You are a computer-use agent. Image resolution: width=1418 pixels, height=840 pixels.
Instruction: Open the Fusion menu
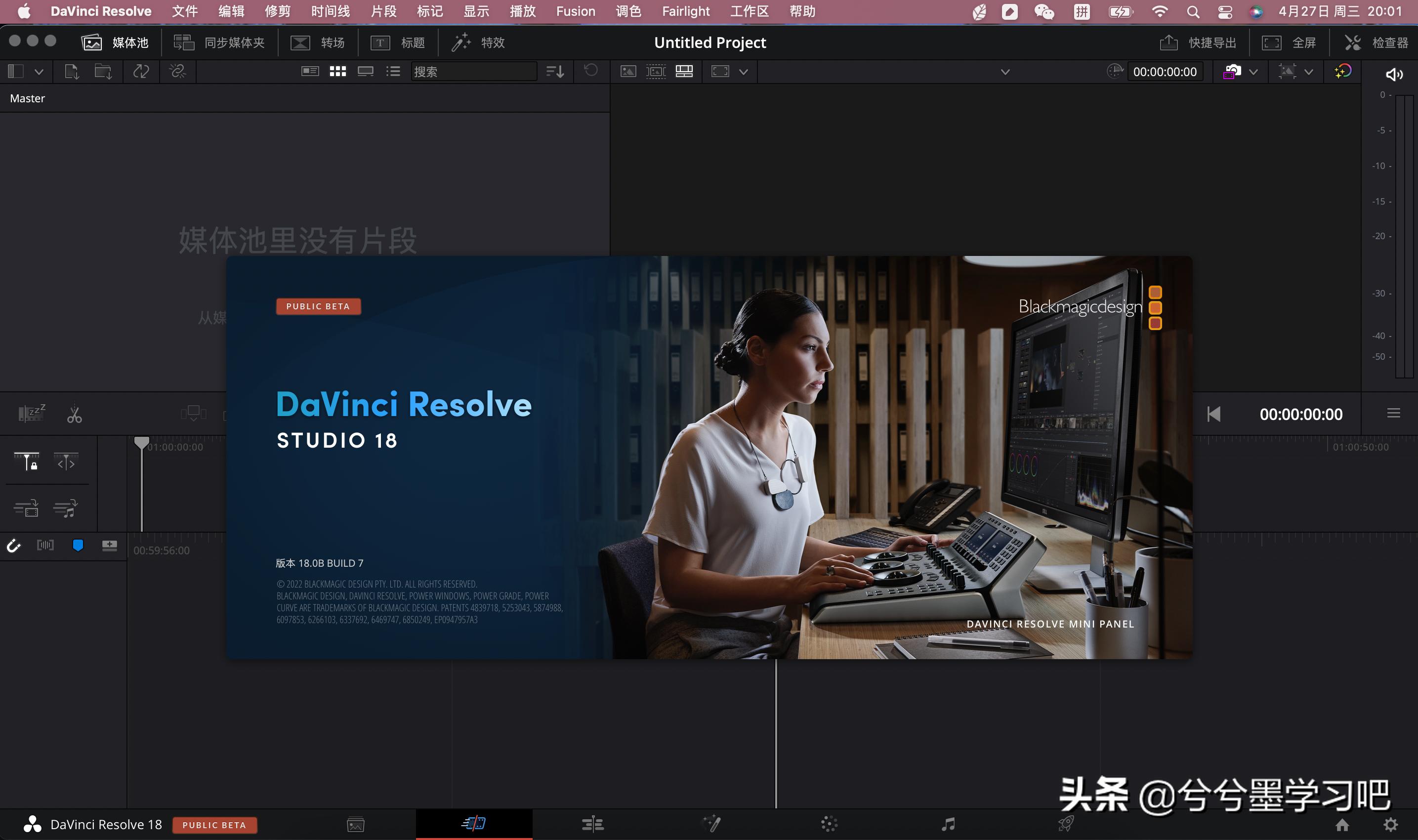click(576, 11)
